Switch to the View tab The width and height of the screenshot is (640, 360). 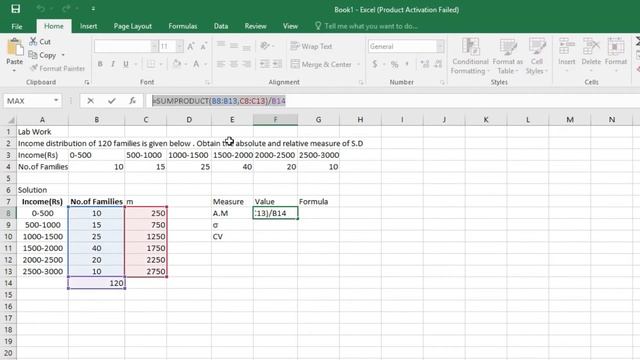[290, 26]
